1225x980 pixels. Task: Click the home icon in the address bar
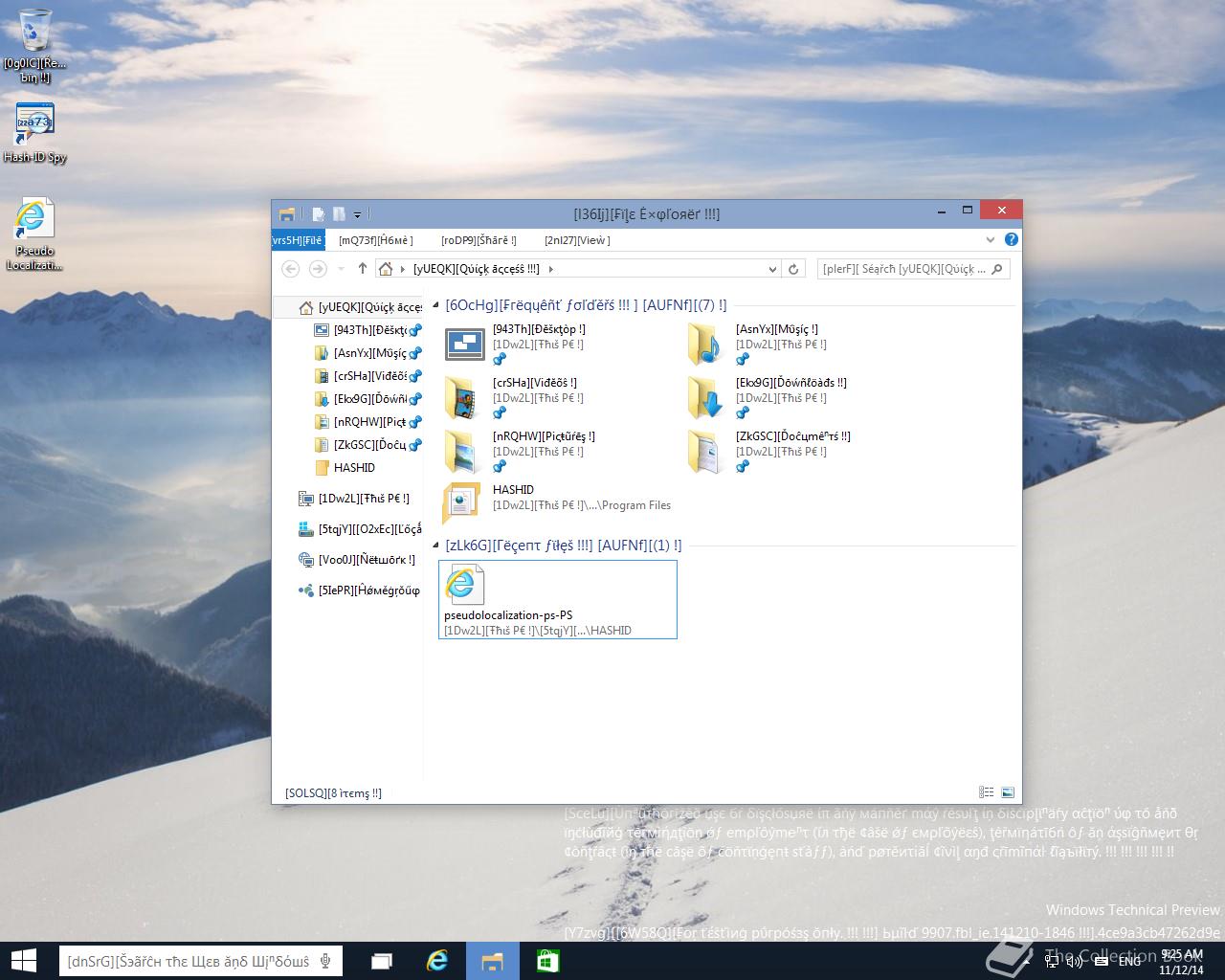[x=386, y=269]
